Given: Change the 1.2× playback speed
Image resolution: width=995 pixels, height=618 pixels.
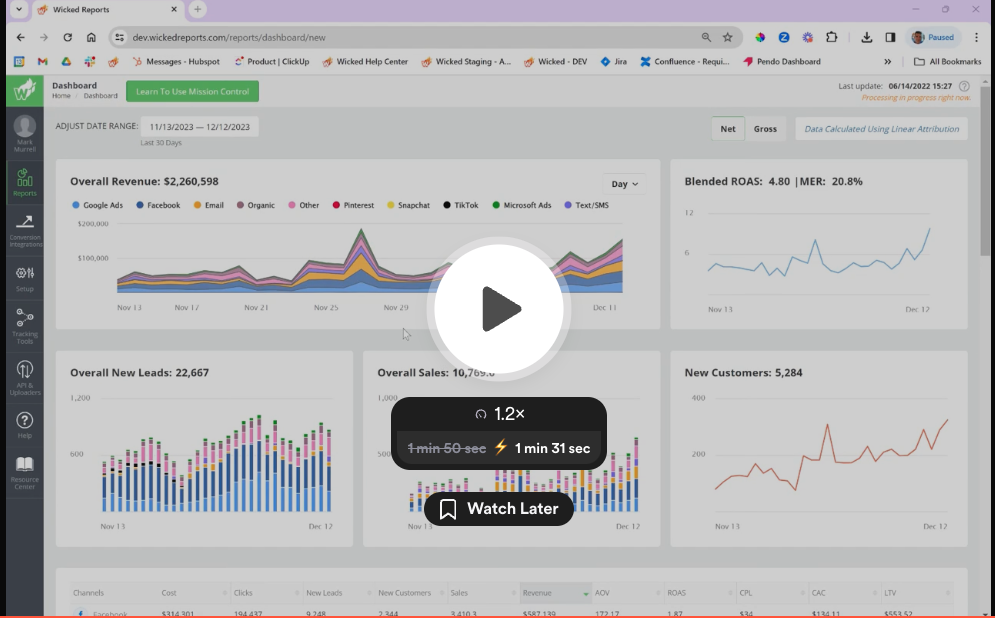Looking at the screenshot, I should pos(499,414).
